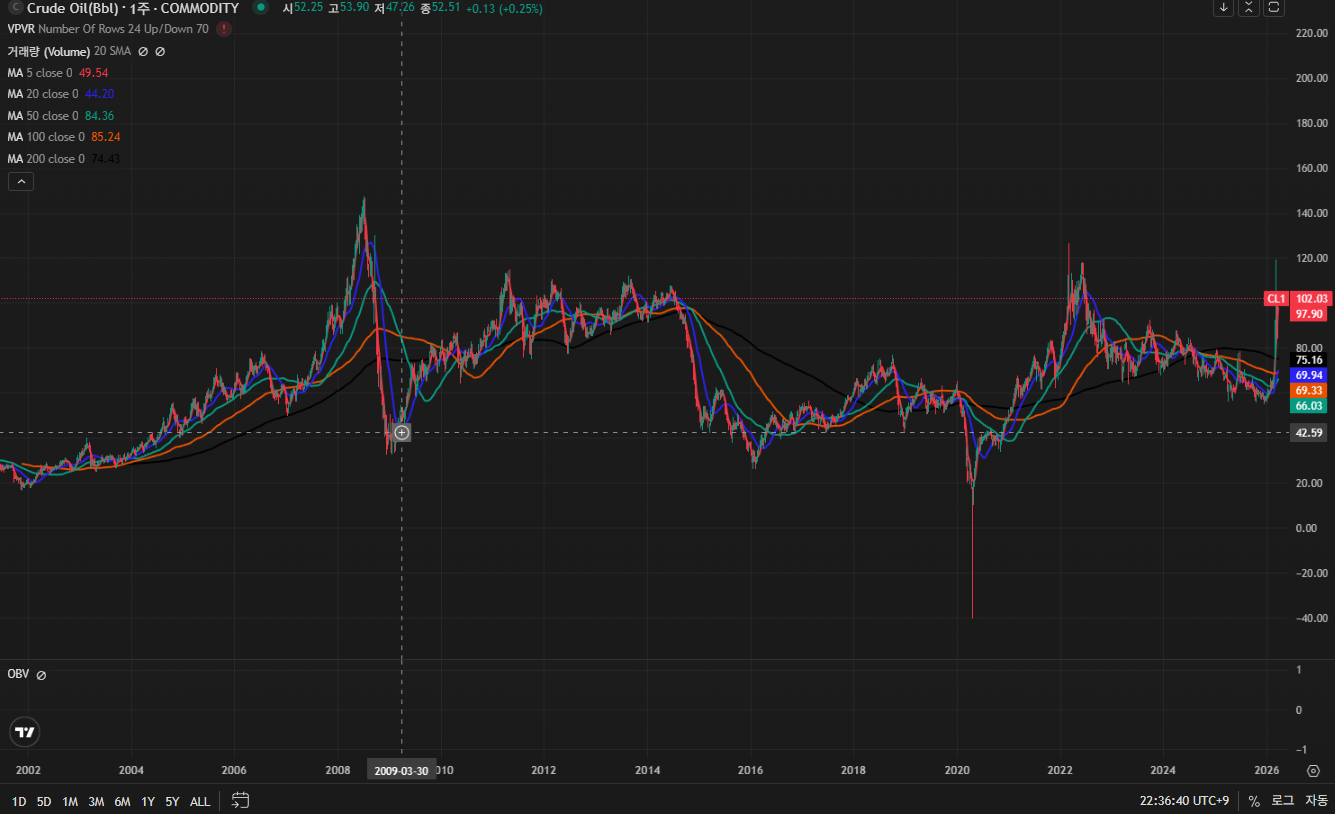Open the chart settings gear icon

1313,770
